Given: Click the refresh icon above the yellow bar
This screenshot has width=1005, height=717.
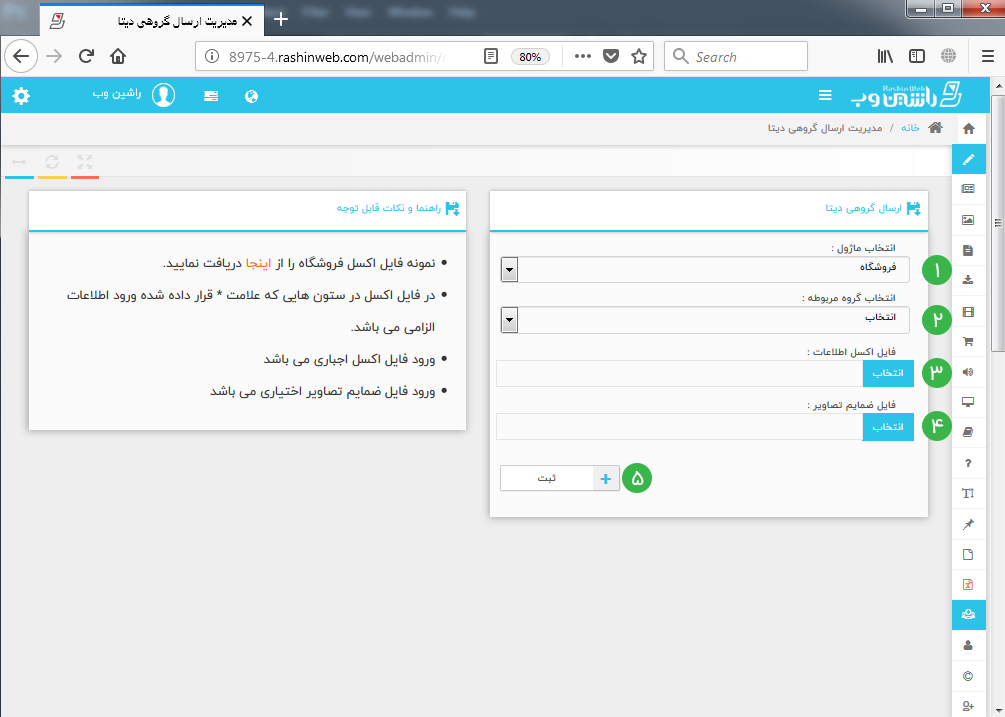Looking at the screenshot, I should click(x=52, y=162).
